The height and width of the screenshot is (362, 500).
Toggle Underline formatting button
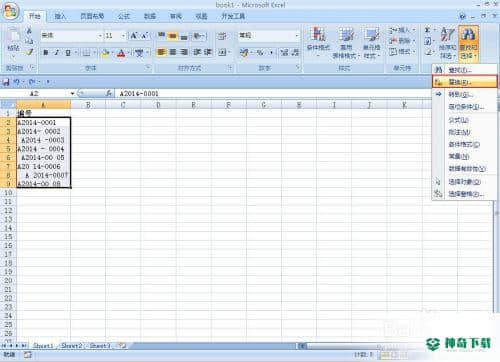tap(68, 53)
